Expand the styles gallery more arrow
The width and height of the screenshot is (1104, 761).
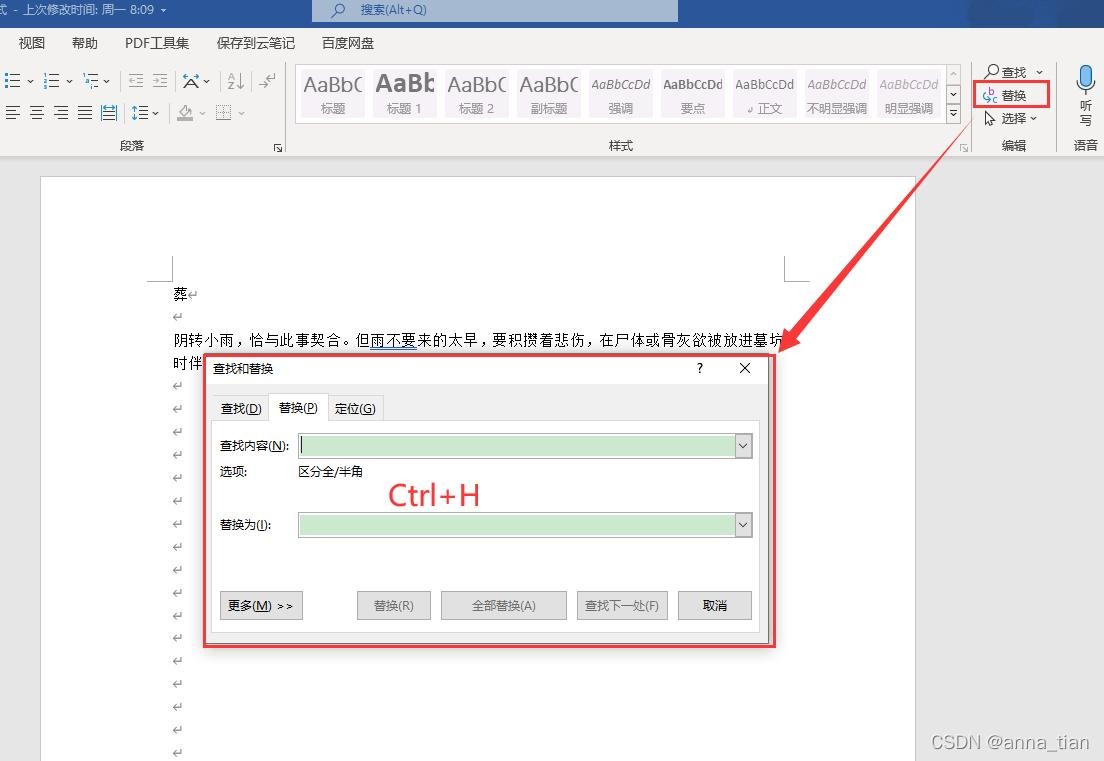click(954, 114)
